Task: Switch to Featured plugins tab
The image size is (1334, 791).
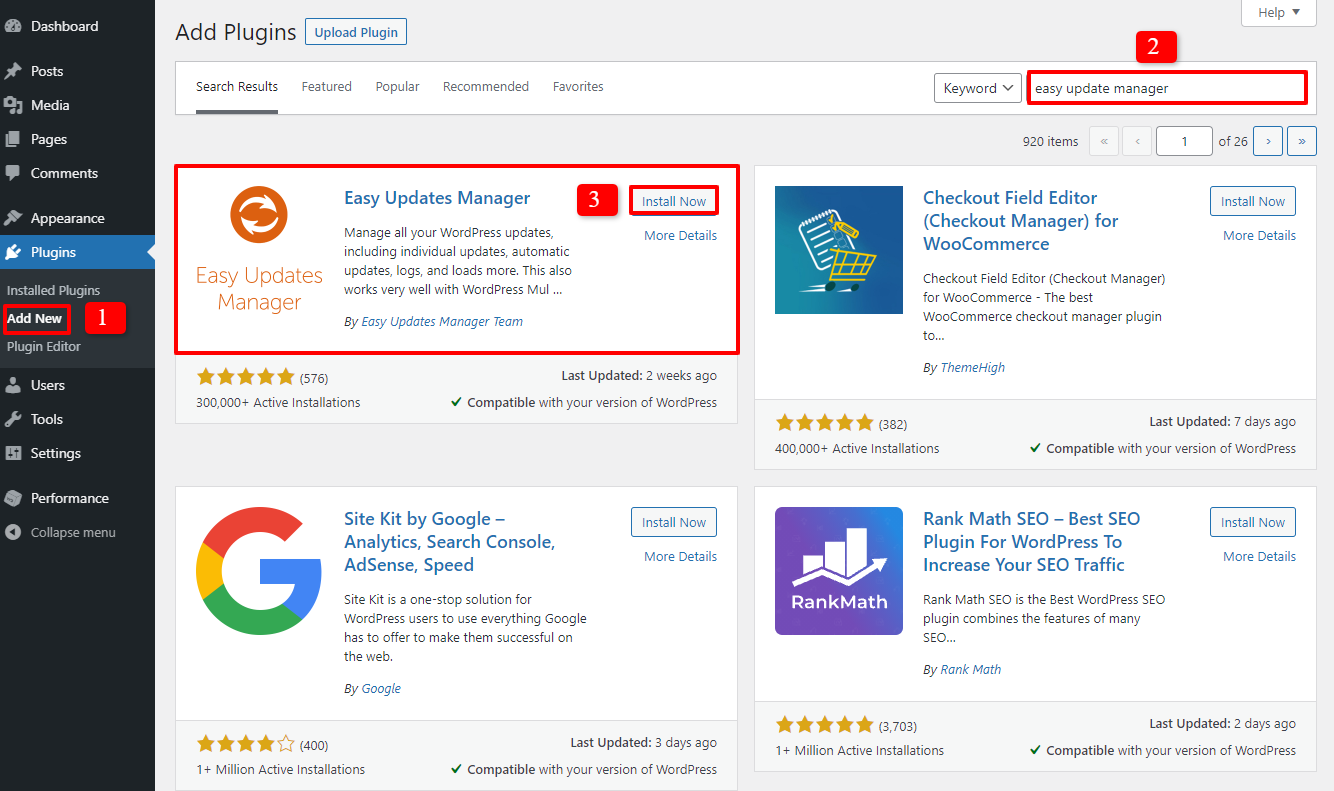Action: click(x=326, y=87)
